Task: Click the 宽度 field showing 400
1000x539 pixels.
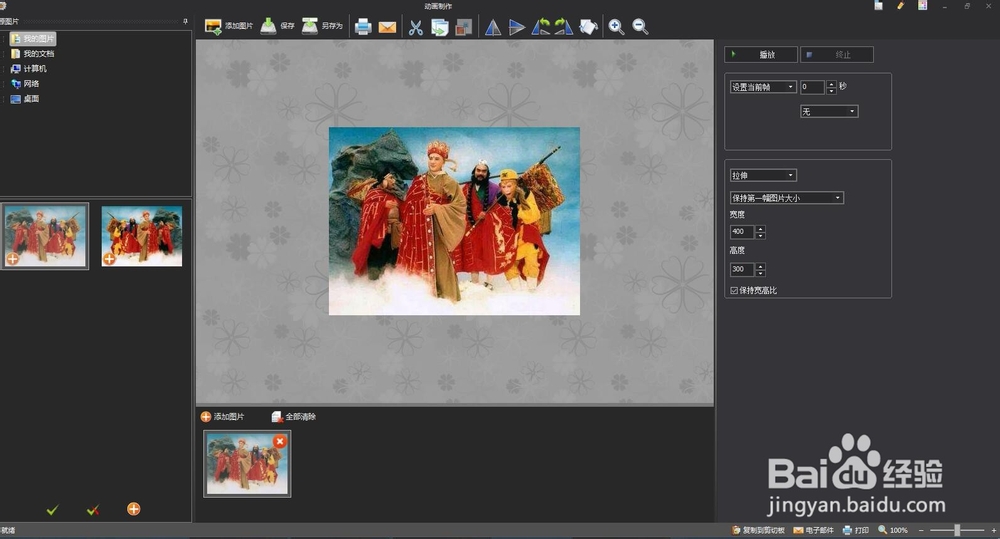Action: click(x=742, y=232)
